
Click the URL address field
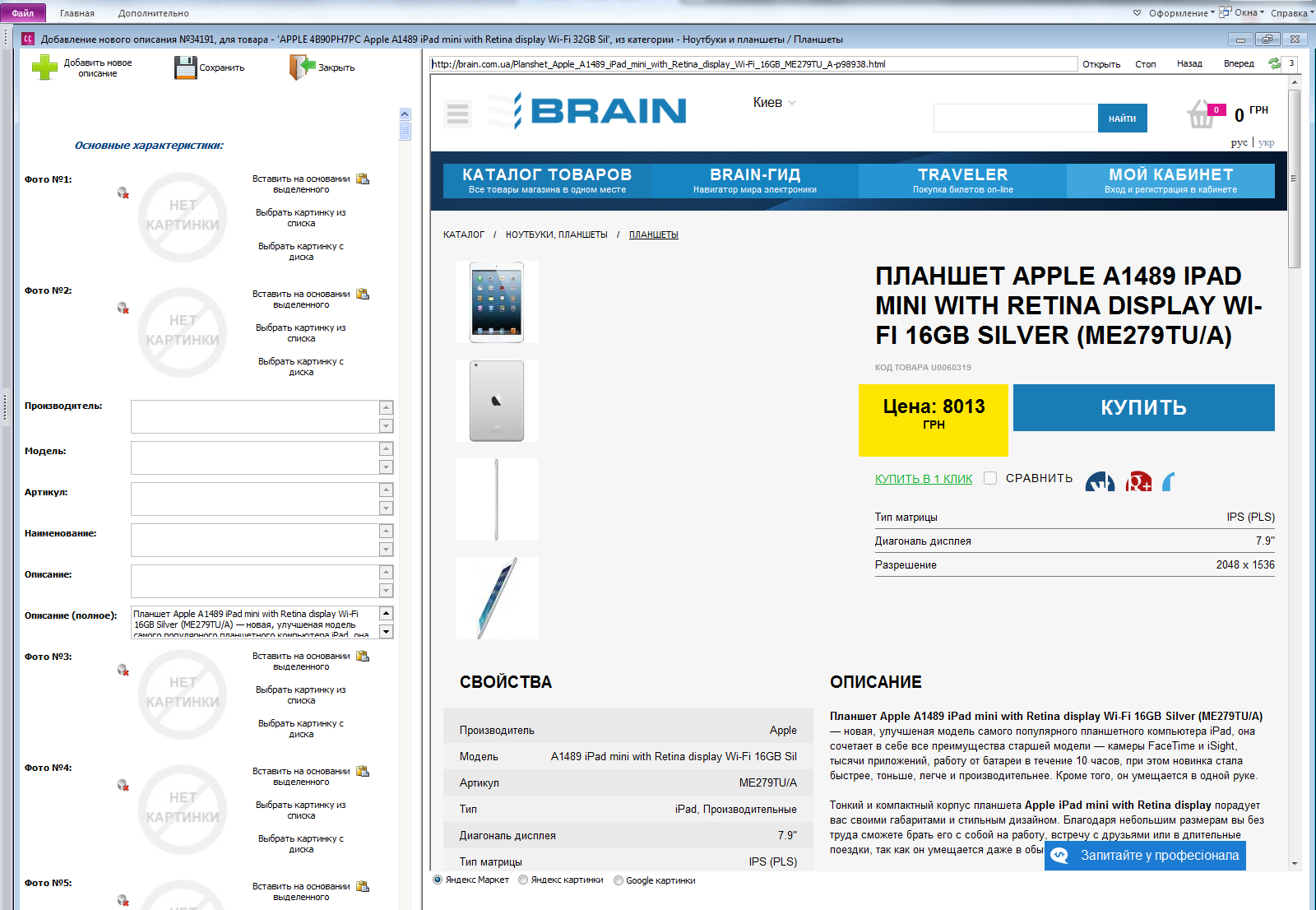(753, 63)
